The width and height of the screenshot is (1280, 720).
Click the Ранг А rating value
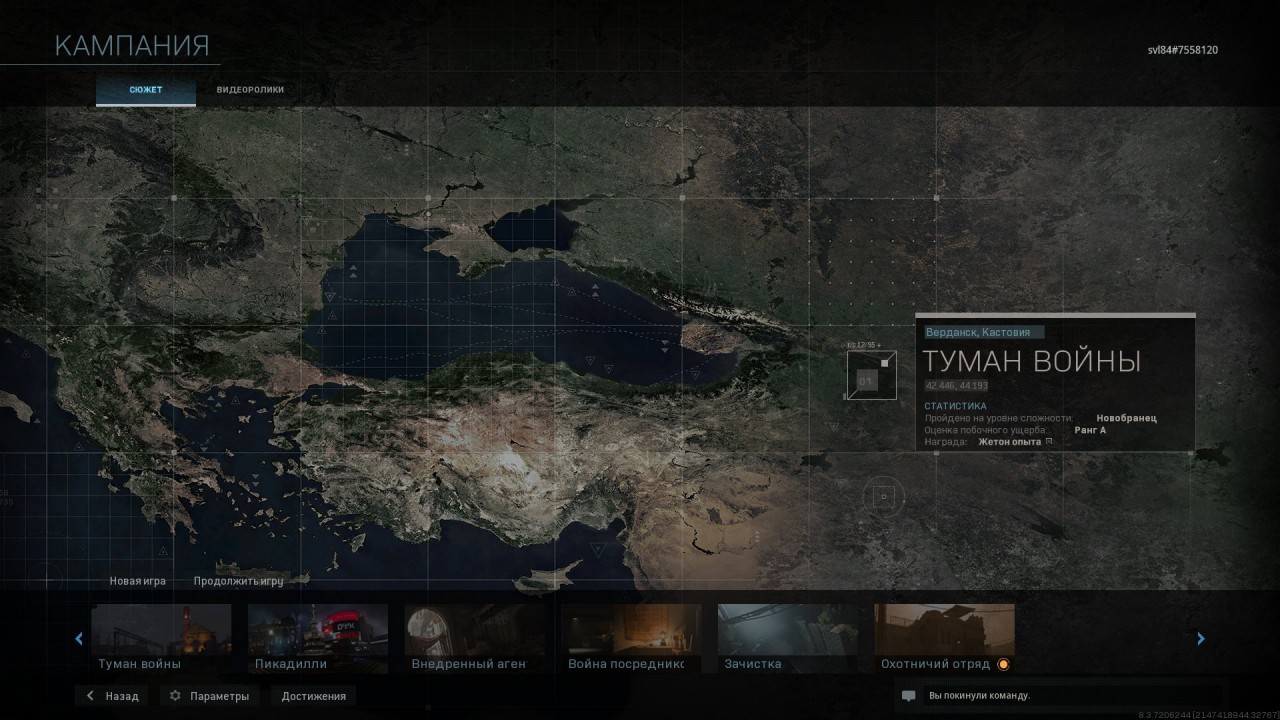coord(1090,430)
